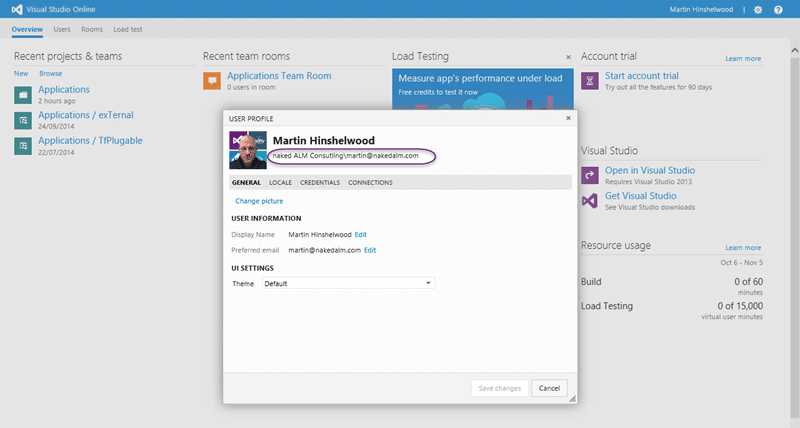The width and height of the screenshot is (800, 428).
Task: Click the Visual Studio Online logo icon
Action: pos(17,9)
